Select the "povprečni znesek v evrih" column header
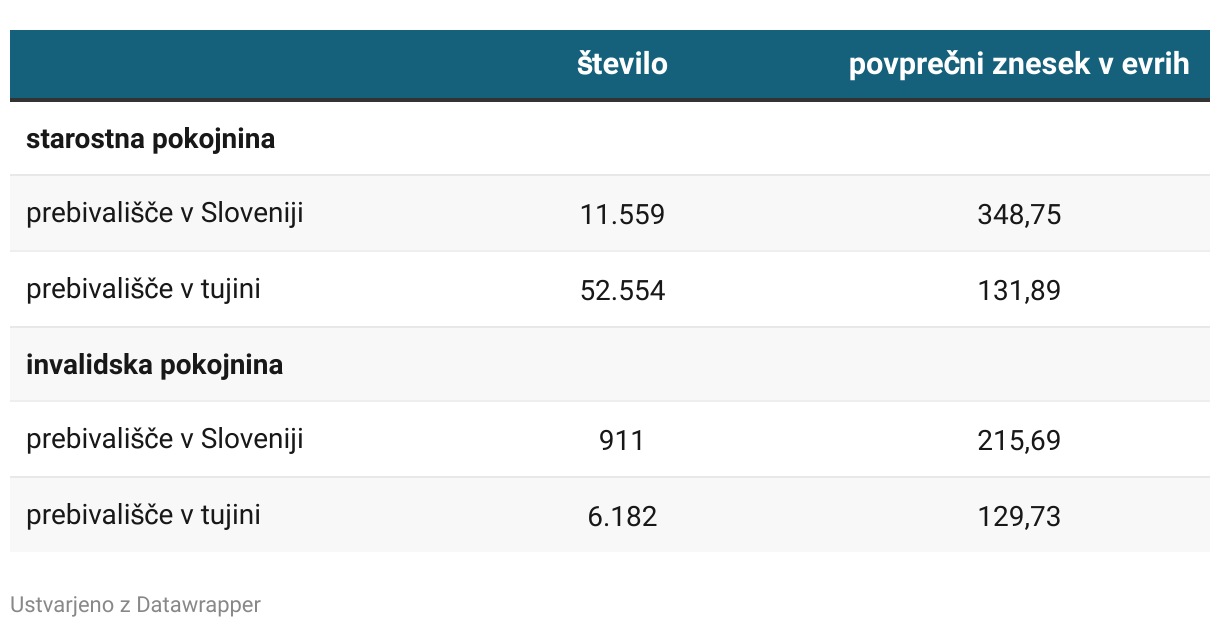The image size is (1220, 628). tap(1019, 65)
